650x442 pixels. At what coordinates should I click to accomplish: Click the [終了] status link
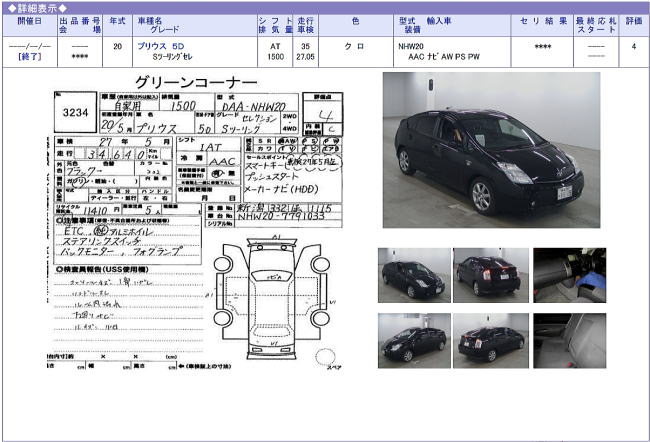coord(30,56)
